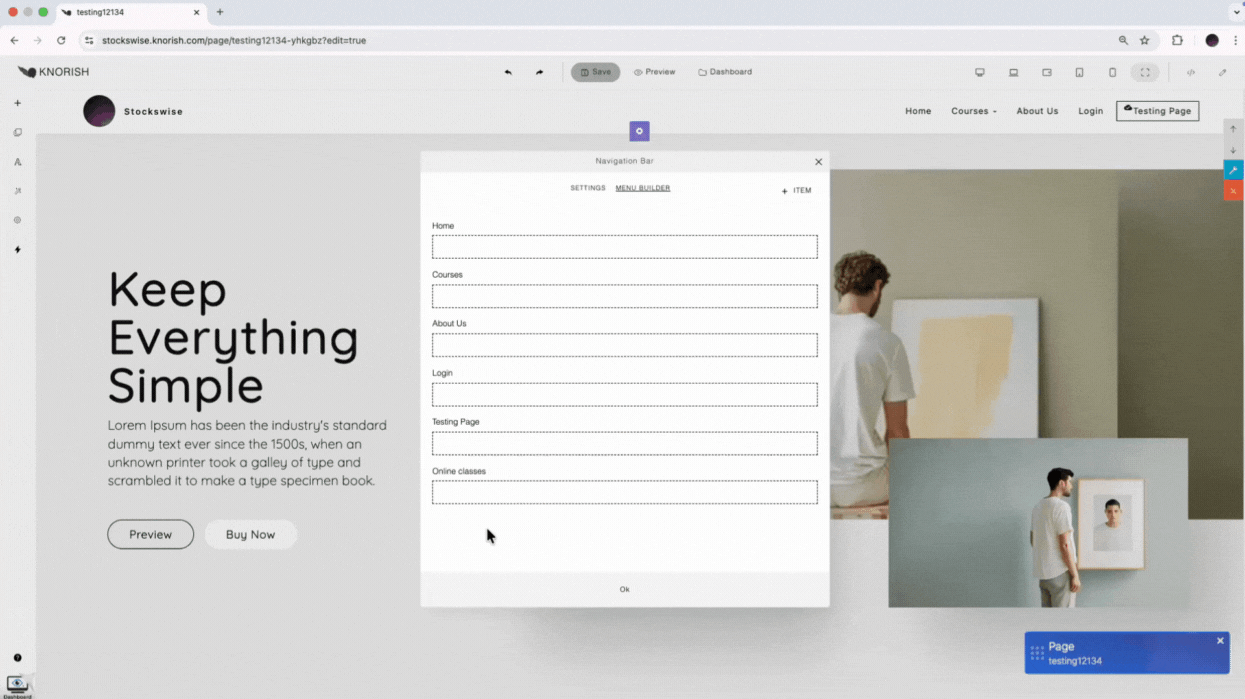This screenshot has width=1245, height=699.
Task: Click the Save button
Action: pos(595,72)
